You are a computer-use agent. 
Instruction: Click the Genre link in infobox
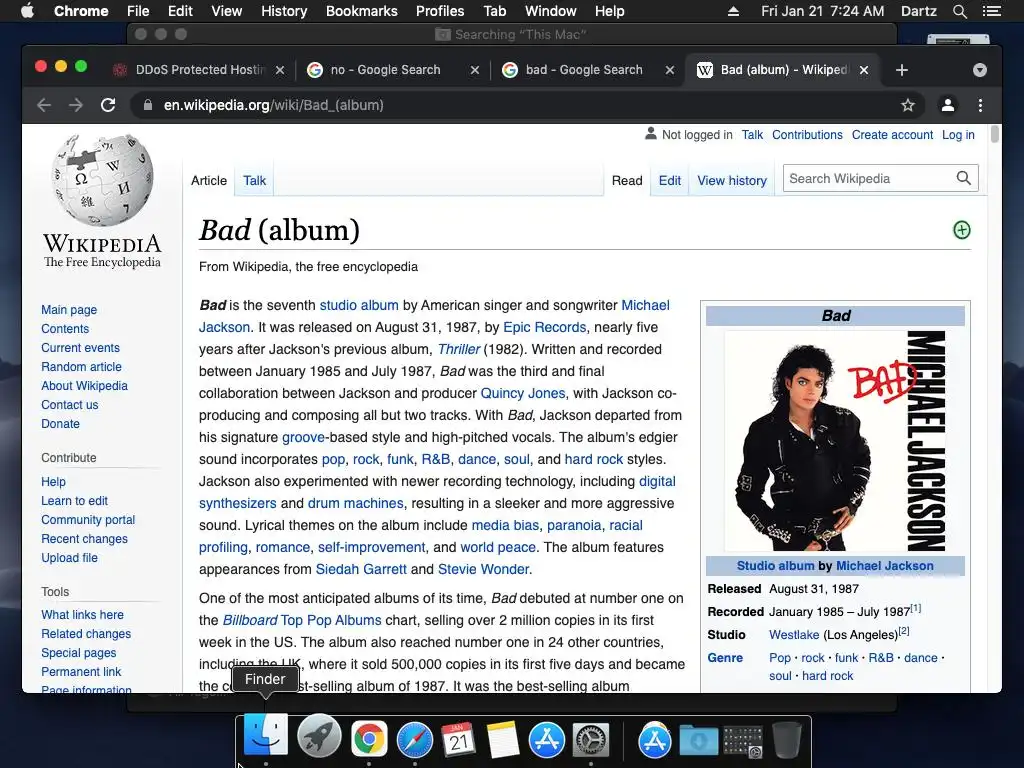click(x=725, y=658)
